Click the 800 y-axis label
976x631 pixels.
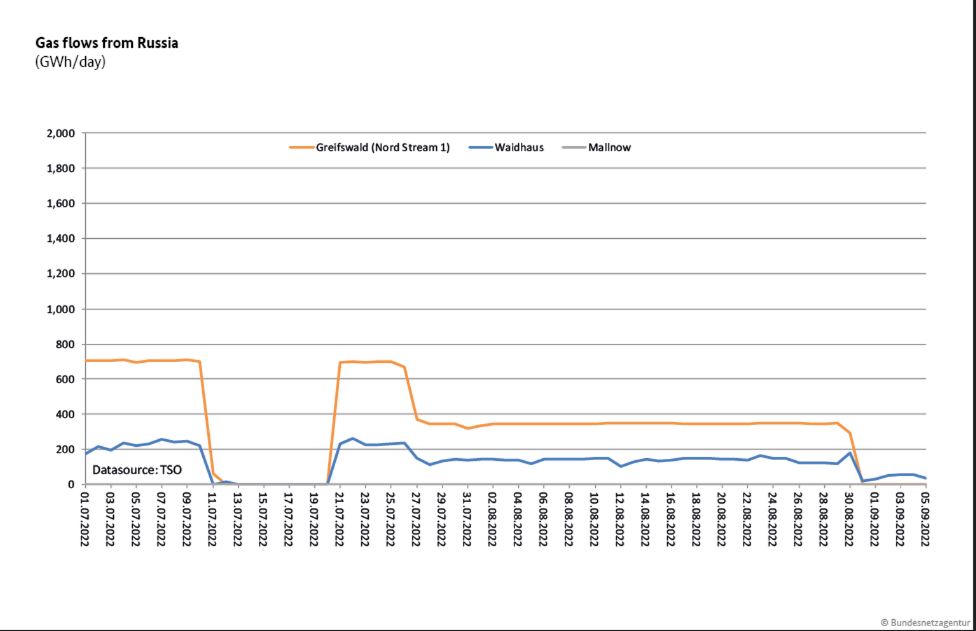point(65,344)
